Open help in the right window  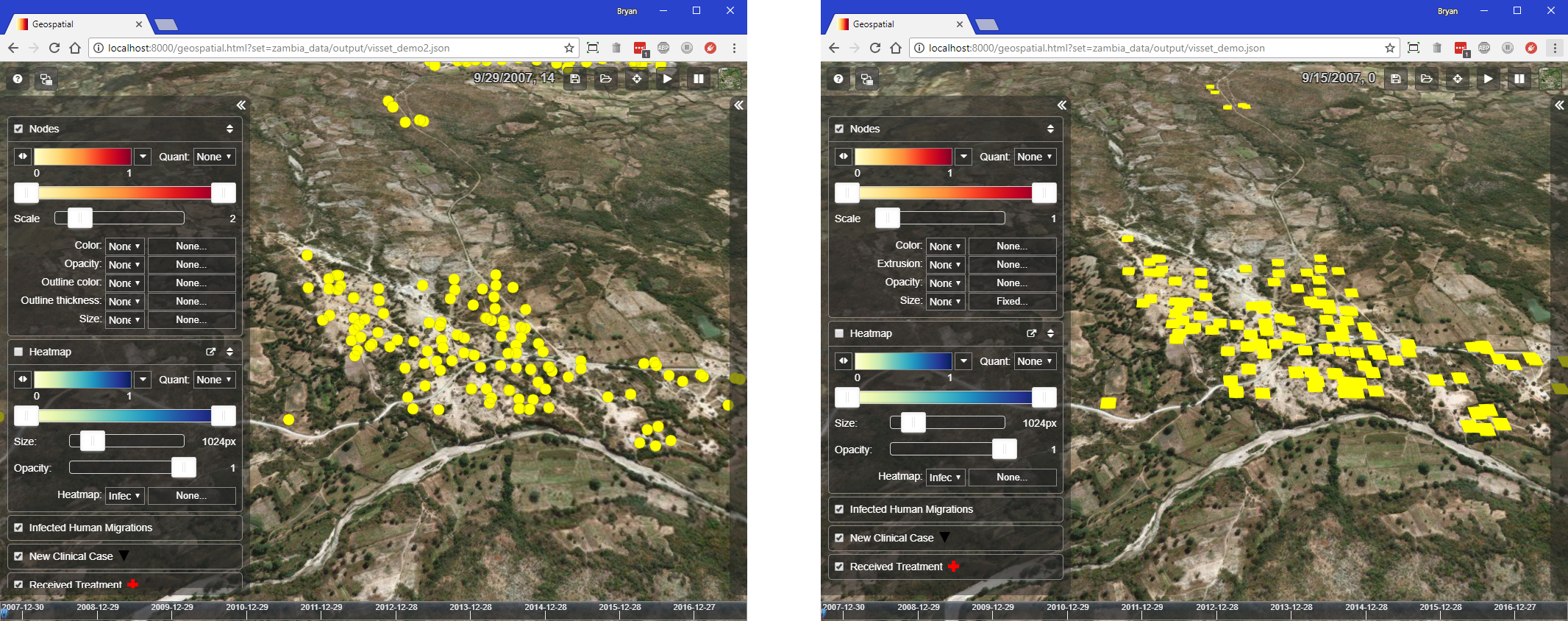838,79
